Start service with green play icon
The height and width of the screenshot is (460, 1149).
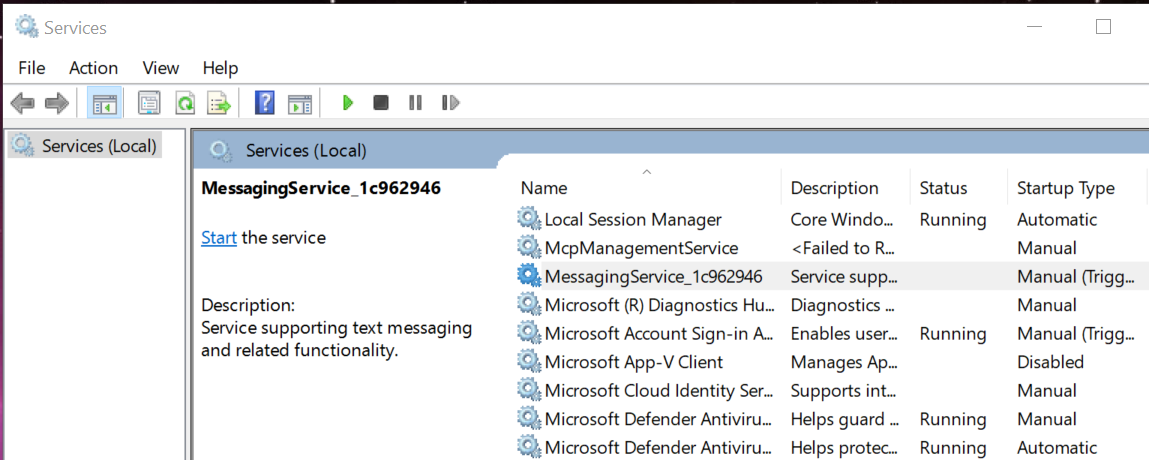(x=348, y=103)
